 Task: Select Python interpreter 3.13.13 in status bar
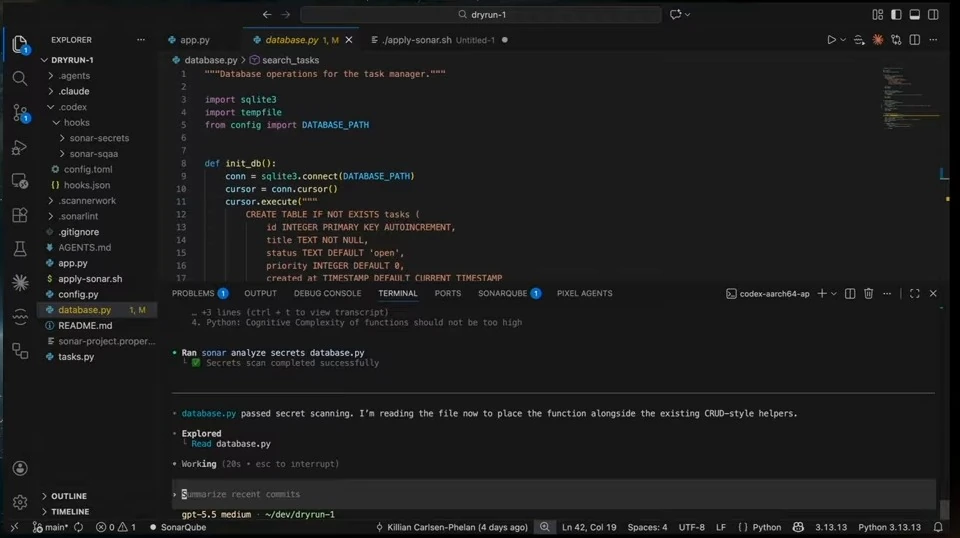click(889, 527)
